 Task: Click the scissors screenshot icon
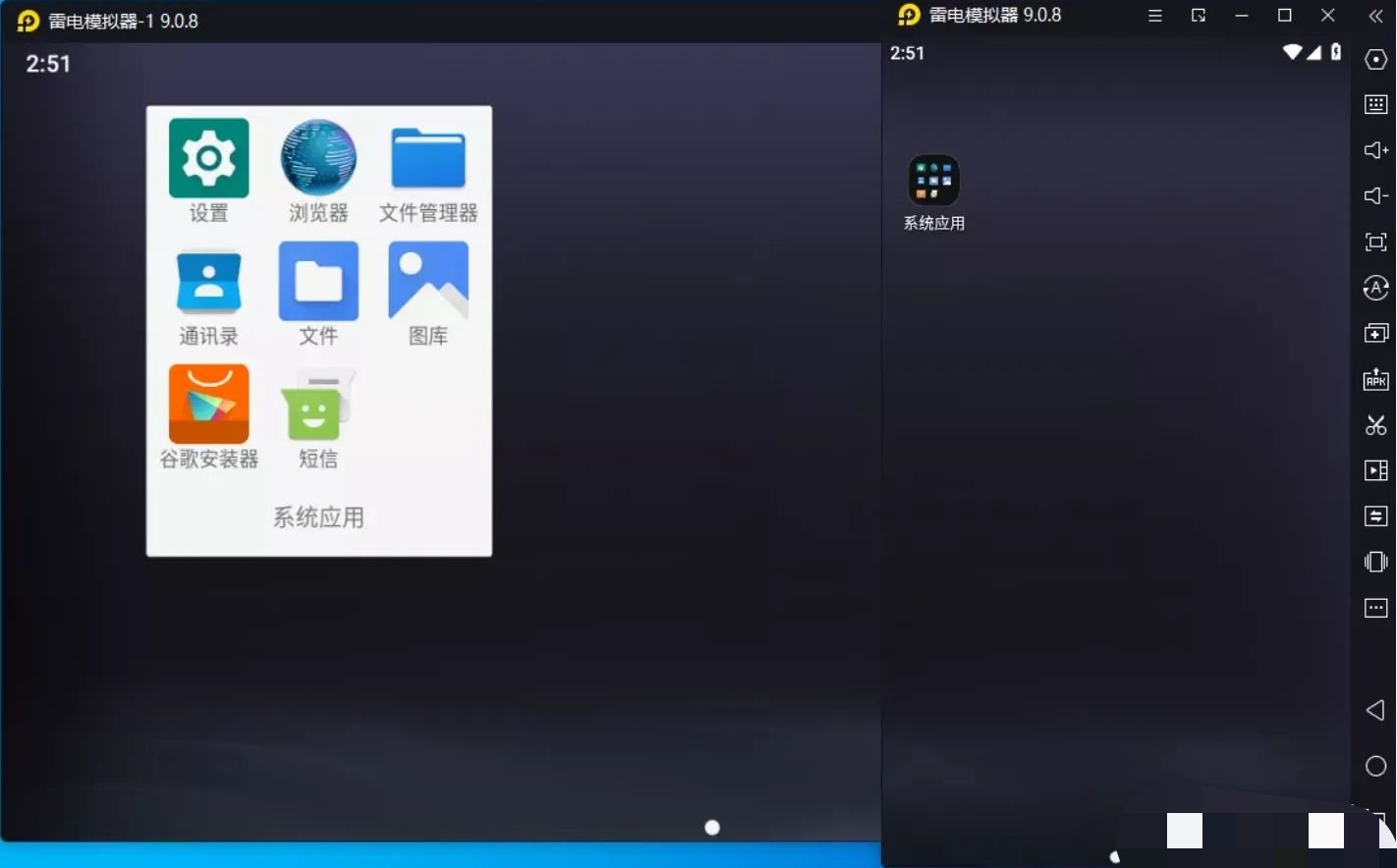[x=1375, y=425]
